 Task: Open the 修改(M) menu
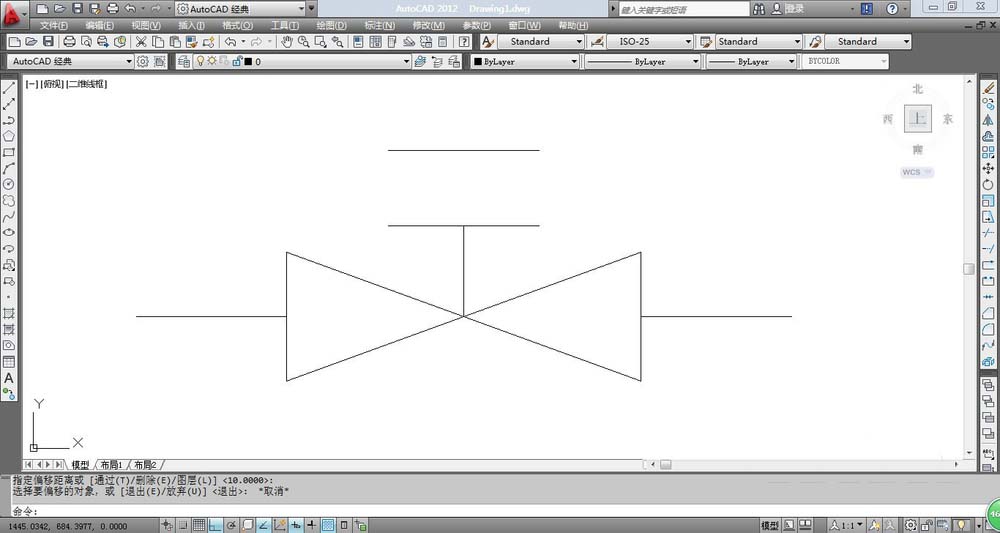coord(429,26)
